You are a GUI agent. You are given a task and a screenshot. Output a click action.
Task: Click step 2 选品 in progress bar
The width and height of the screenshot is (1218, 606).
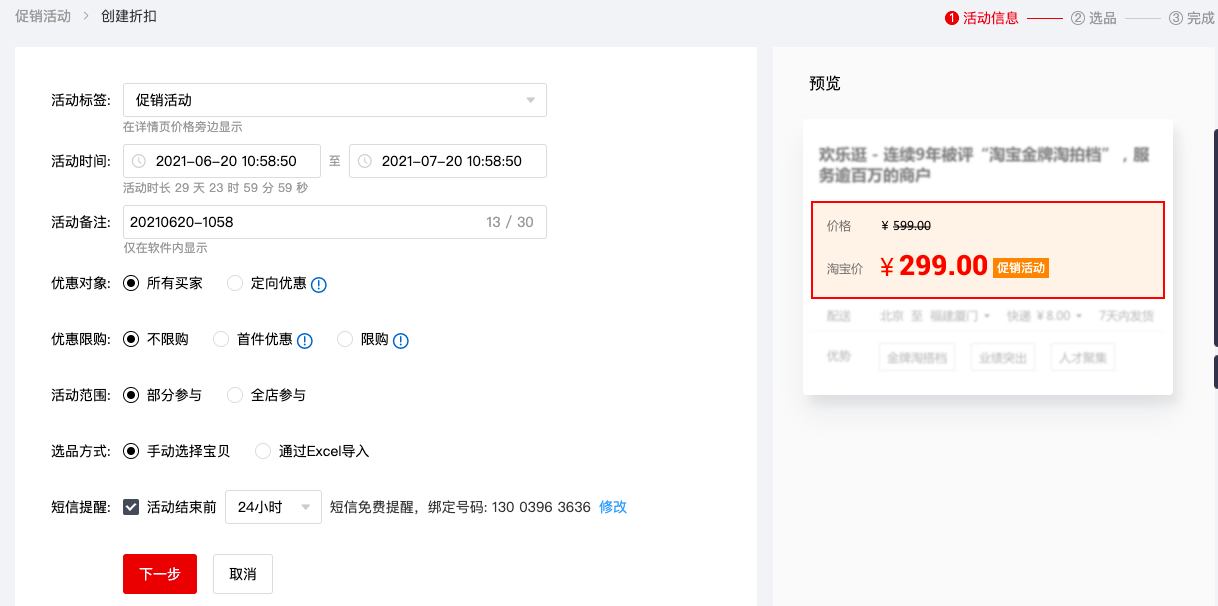click(x=1094, y=18)
